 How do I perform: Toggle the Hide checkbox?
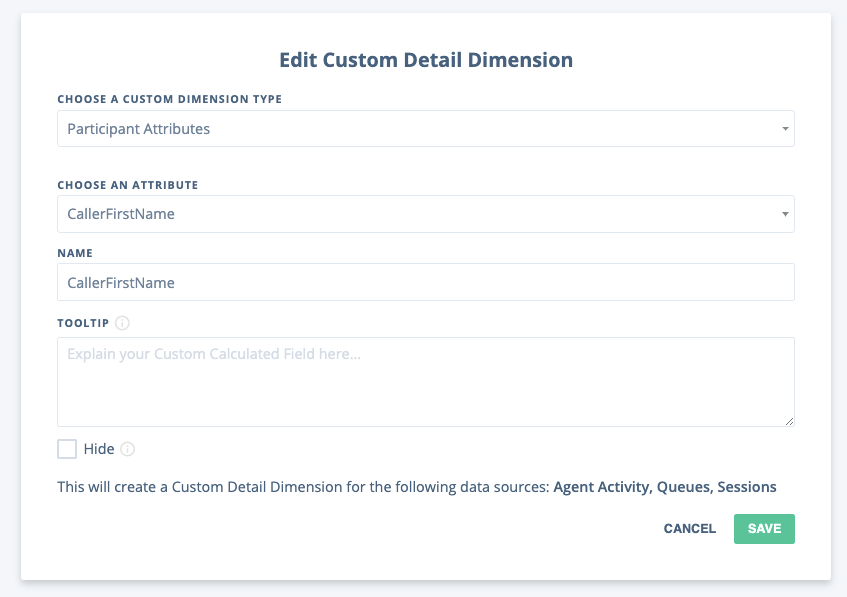[67, 449]
